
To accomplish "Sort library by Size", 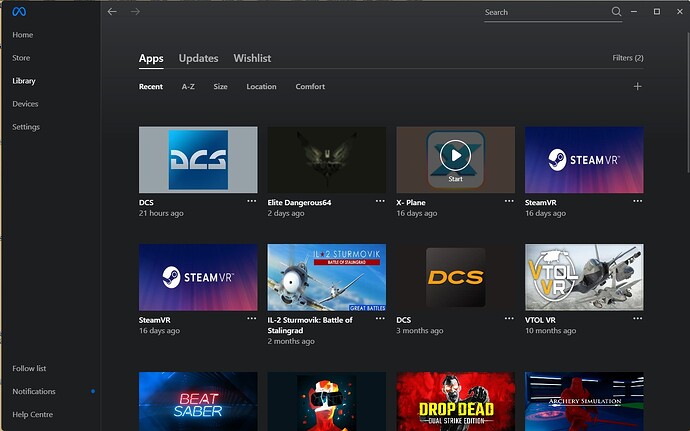I will tap(220, 87).
